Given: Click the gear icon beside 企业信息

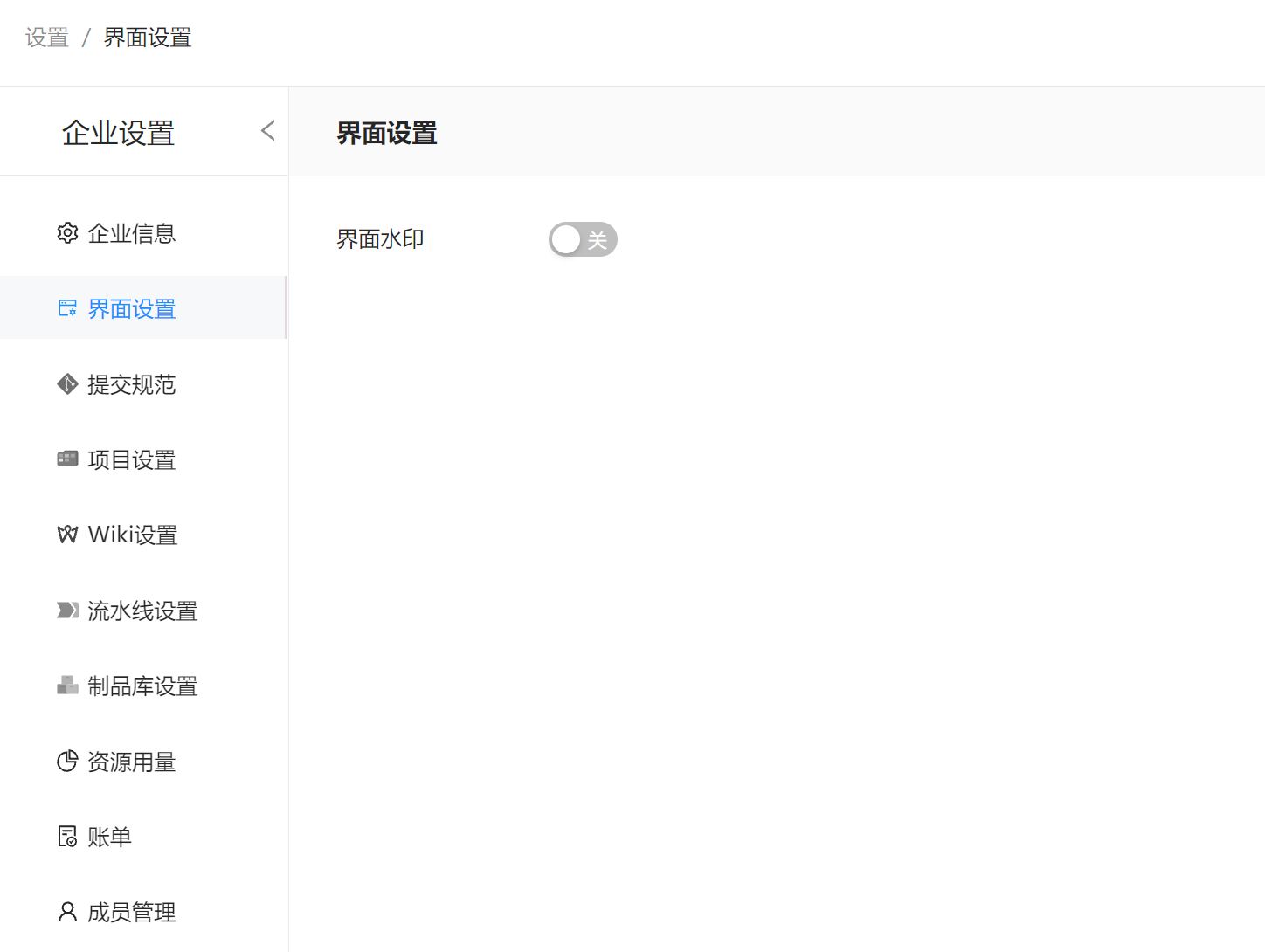Looking at the screenshot, I should pyautogui.click(x=67, y=232).
